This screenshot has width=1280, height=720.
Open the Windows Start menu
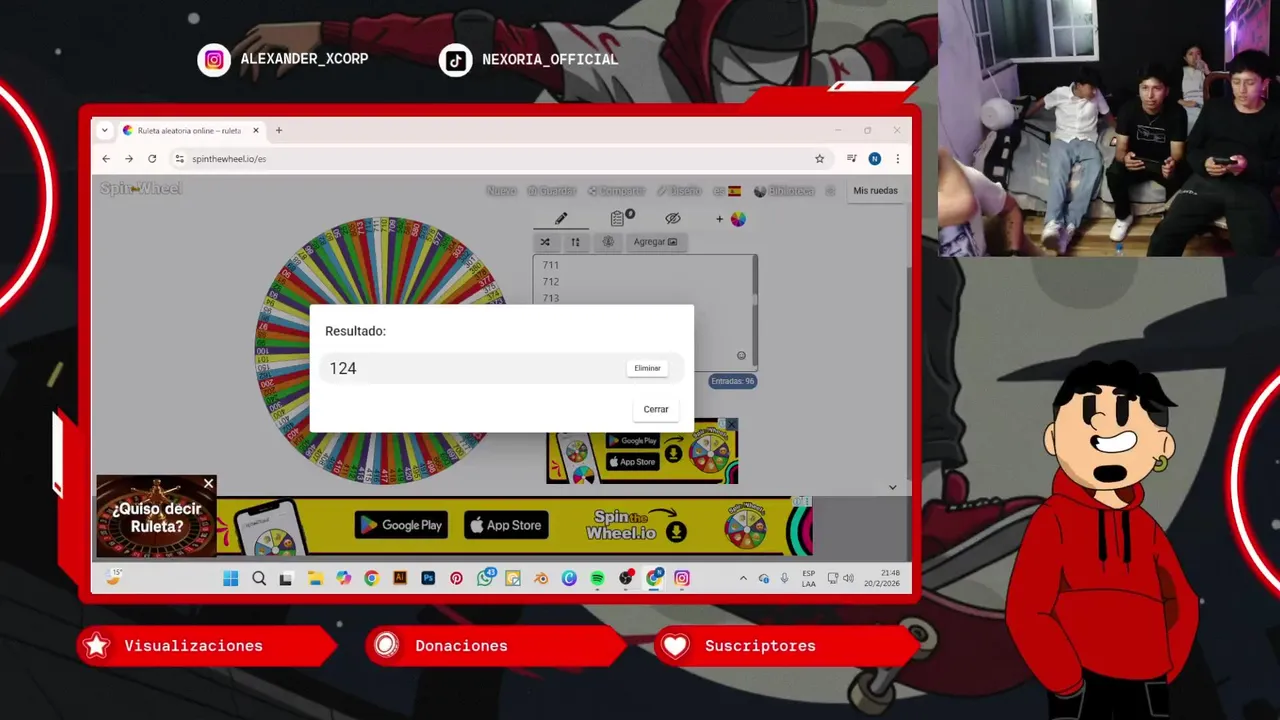click(231, 578)
